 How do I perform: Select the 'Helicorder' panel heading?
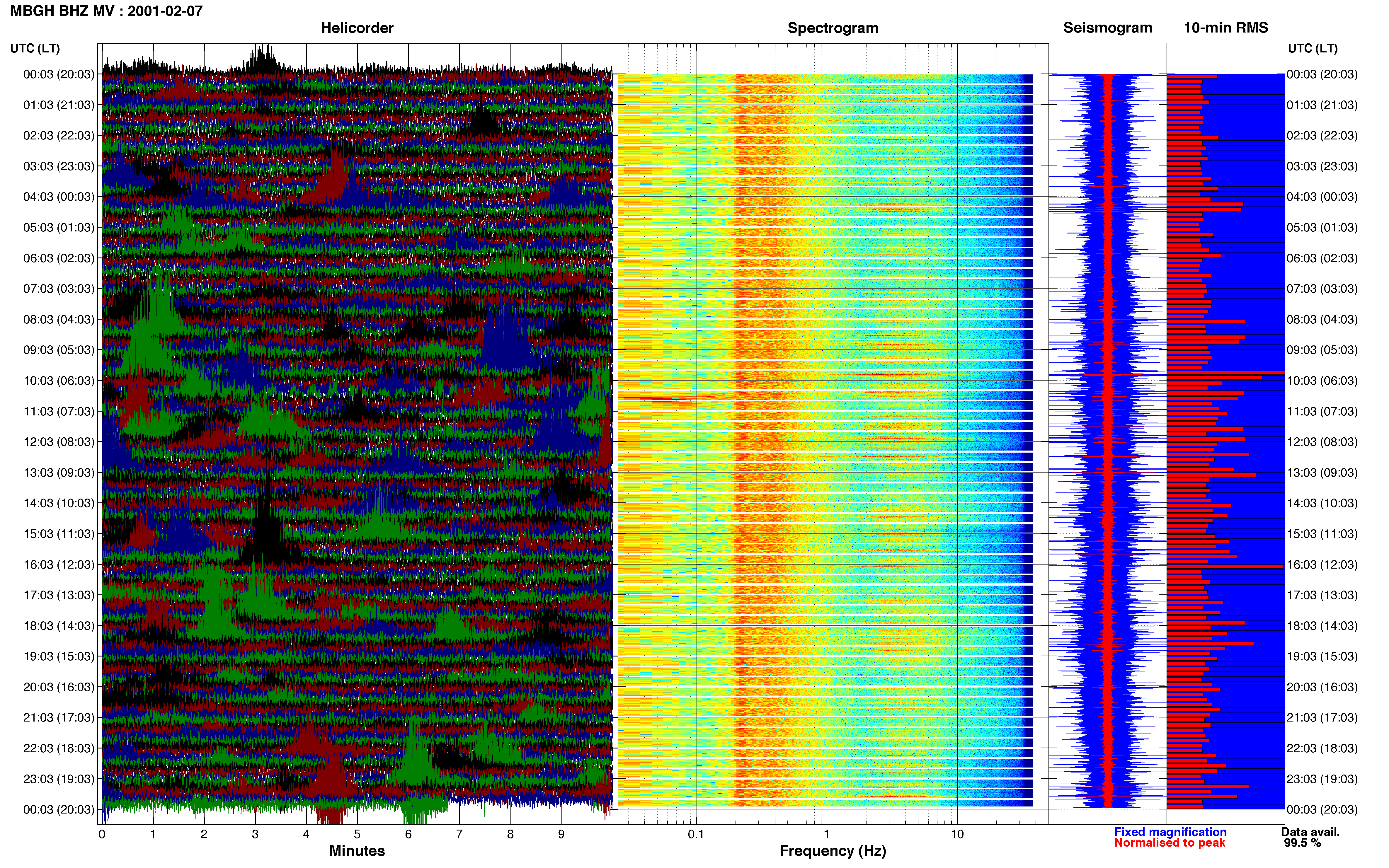[x=357, y=28]
